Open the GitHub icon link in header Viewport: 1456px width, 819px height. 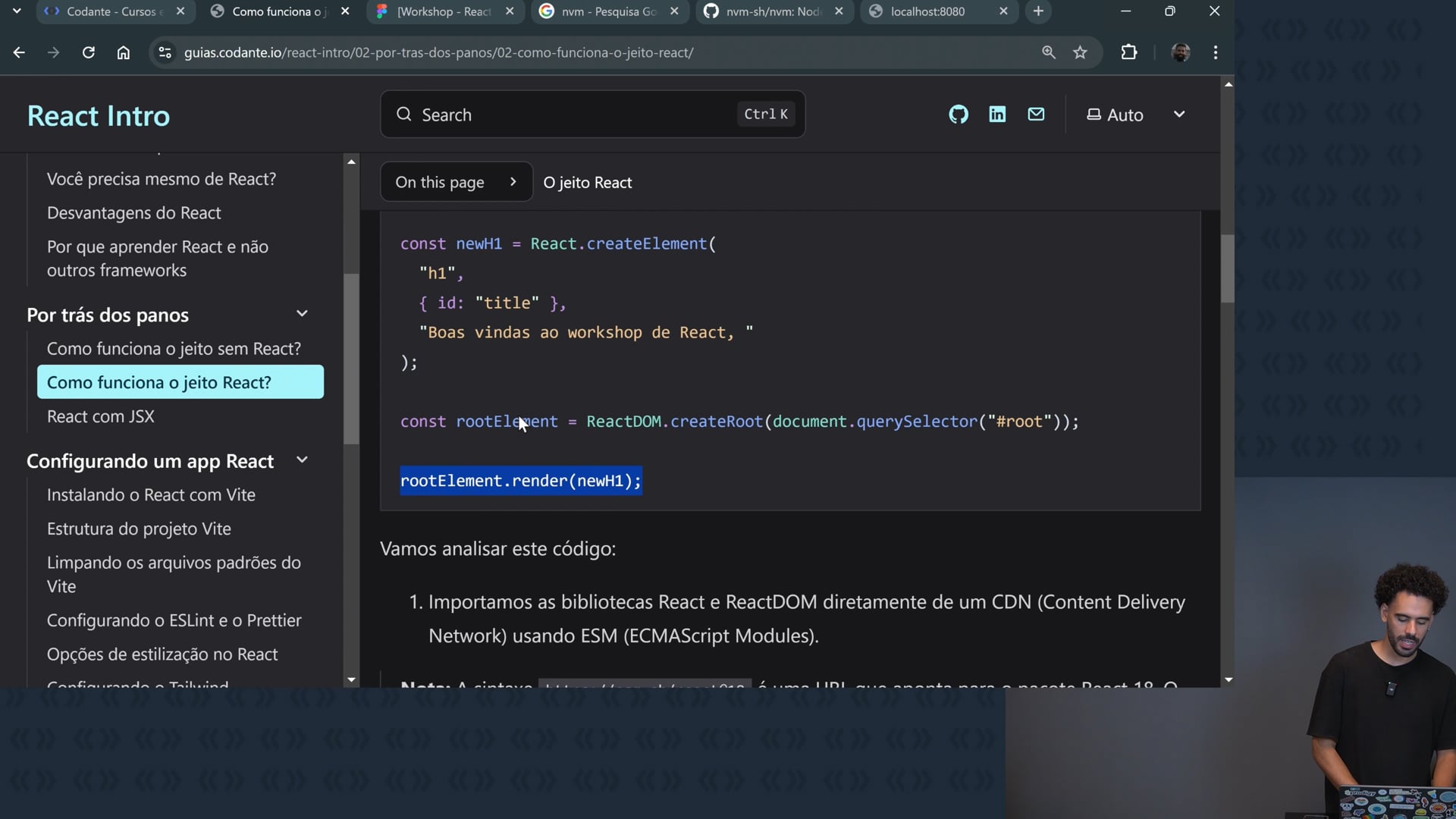[x=959, y=115]
